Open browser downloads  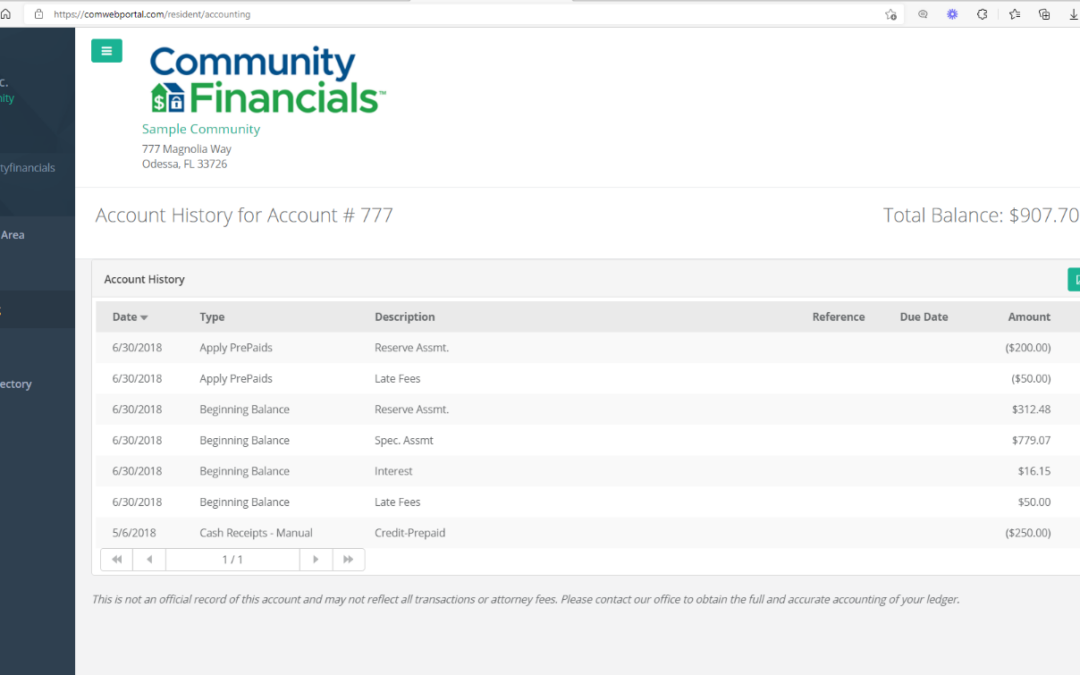click(x=1073, y=15)
